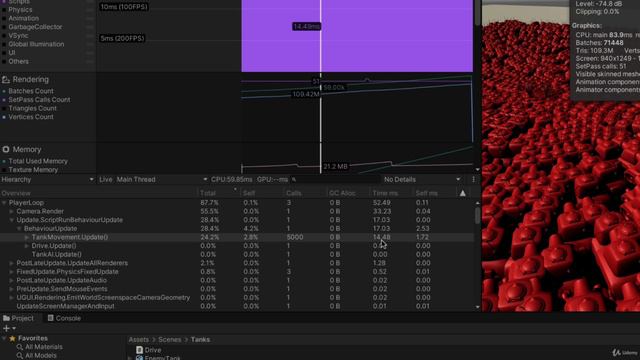Toggle the GarbageCollector category color marker
The image size is (640, 360).
click(x=4, y=27)
